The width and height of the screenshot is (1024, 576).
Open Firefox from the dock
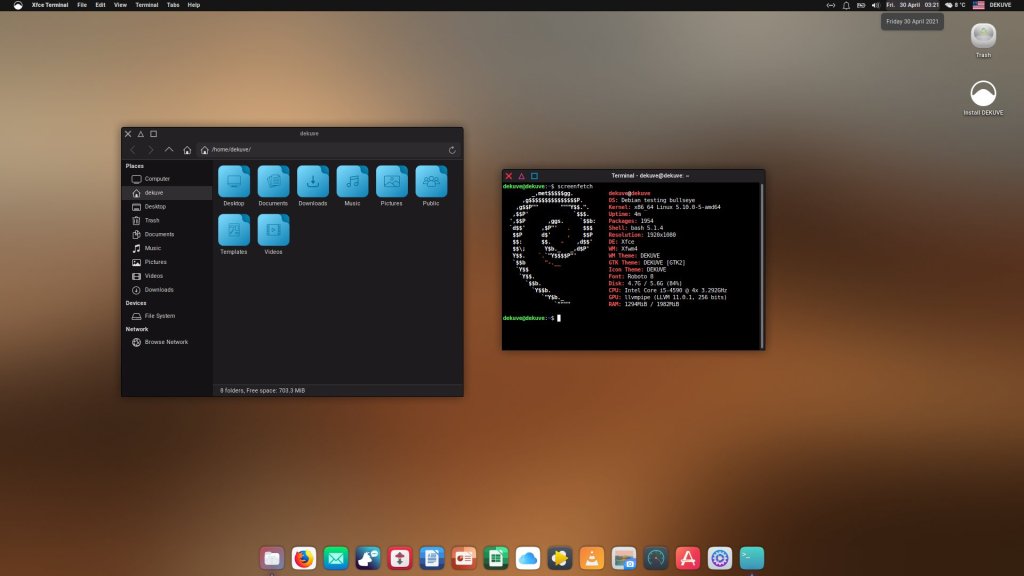pyautogui.click(x=304, y=558)
